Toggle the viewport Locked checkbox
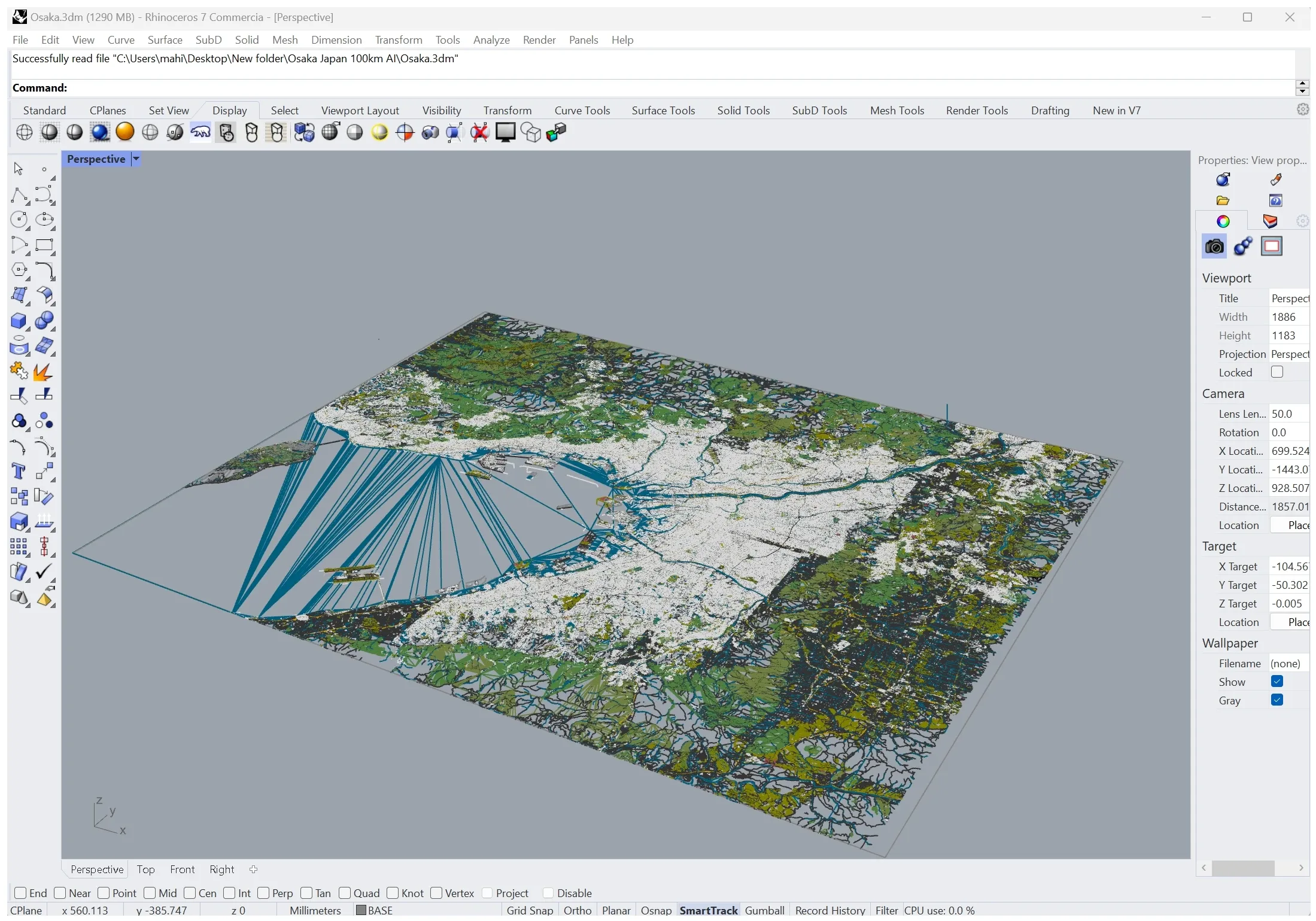1316x921 pixels. (1278, 372)
